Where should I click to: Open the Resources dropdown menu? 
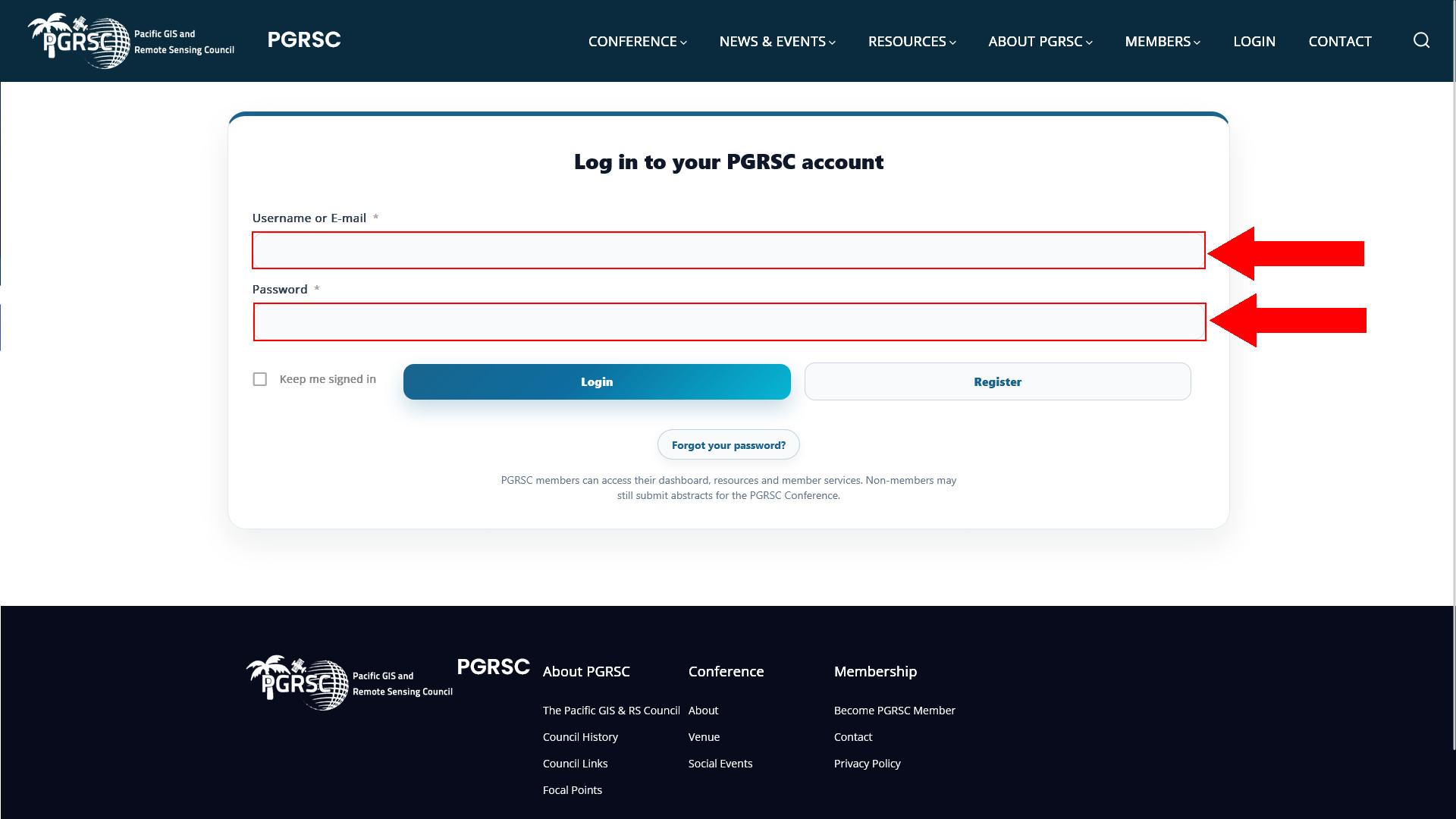(912, 41)
